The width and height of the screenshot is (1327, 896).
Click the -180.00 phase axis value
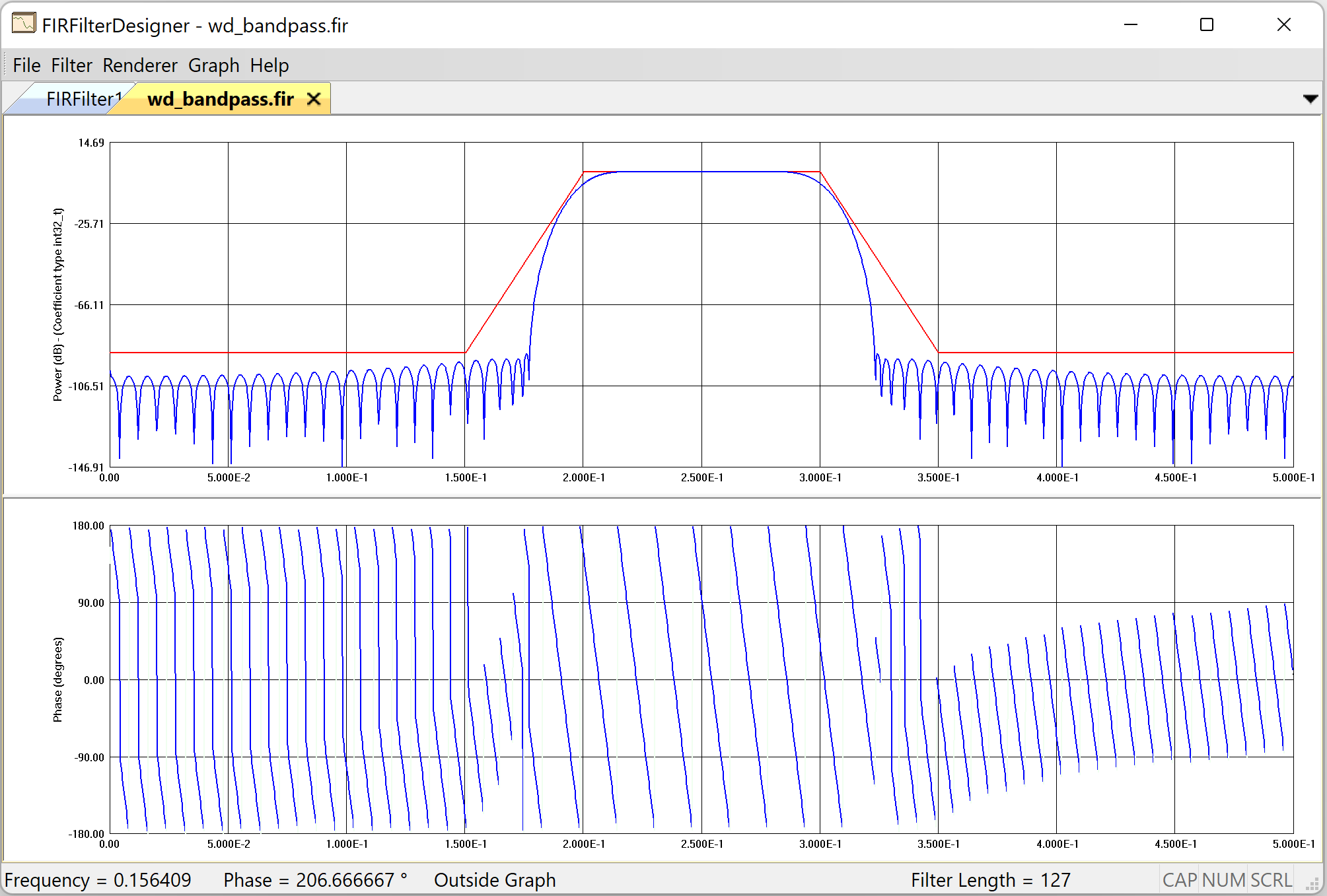point(87,834)
